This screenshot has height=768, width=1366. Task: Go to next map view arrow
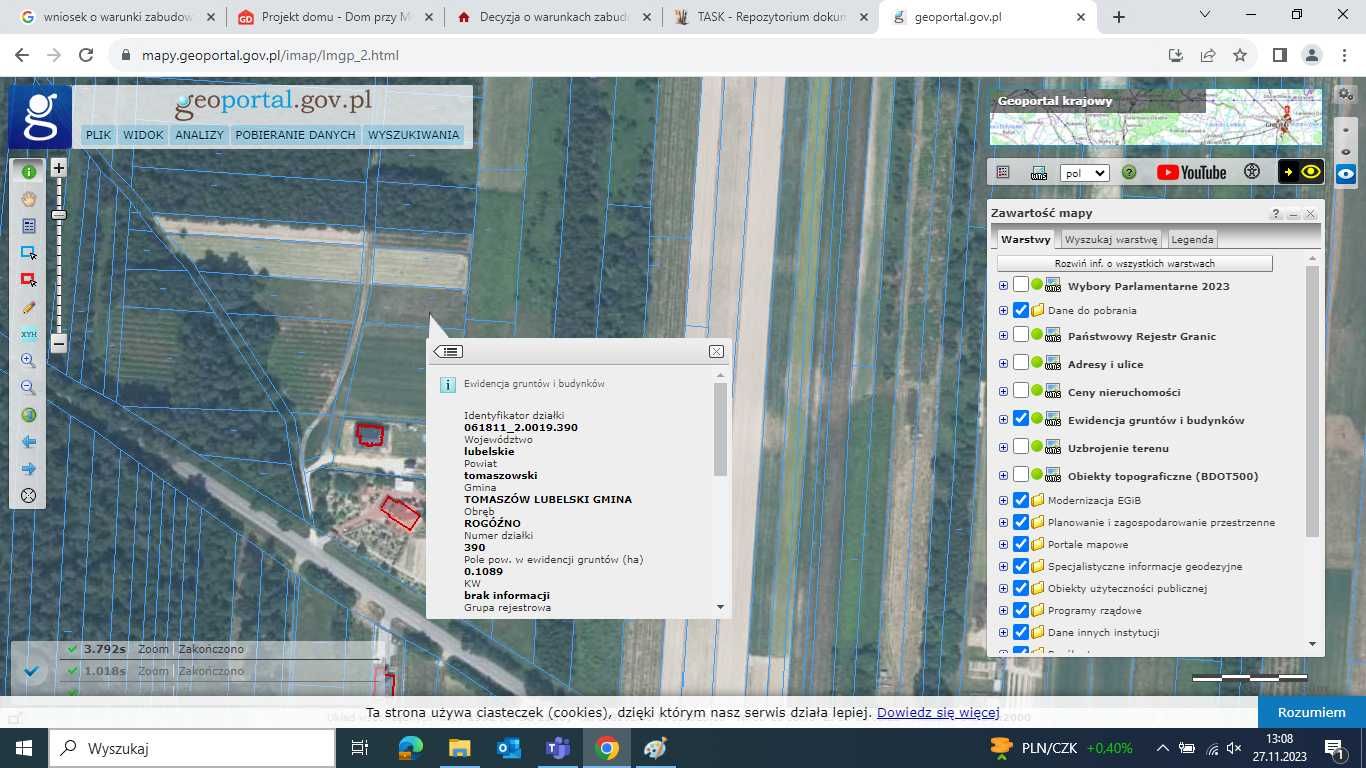point(28,469)
